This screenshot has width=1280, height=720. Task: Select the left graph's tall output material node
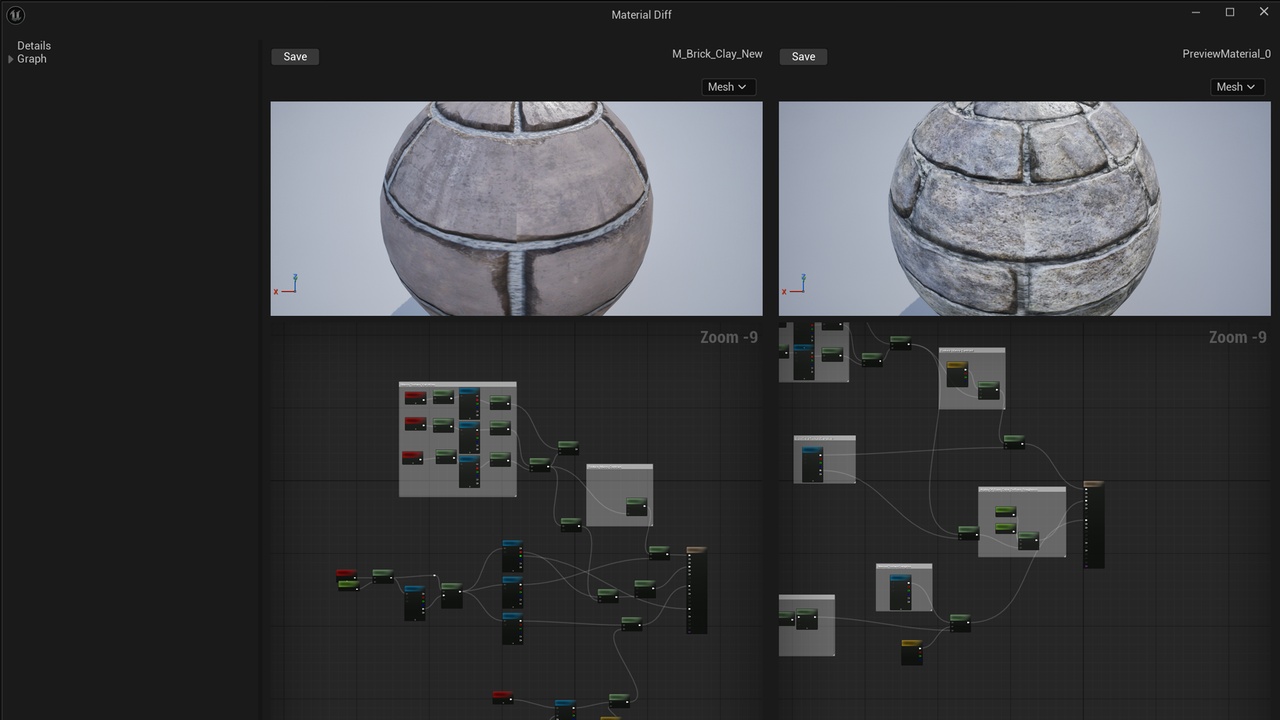(x=697, y=590)
